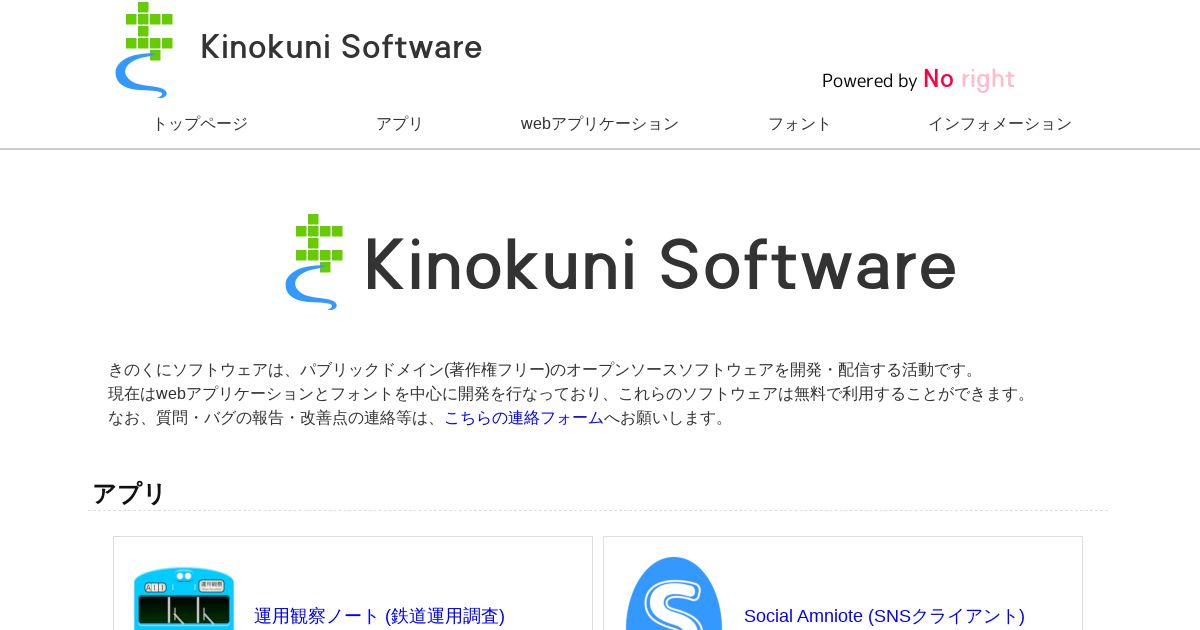Click the blue Social Amniote S icon
The image size is (1200, 630).
(674, 593)
